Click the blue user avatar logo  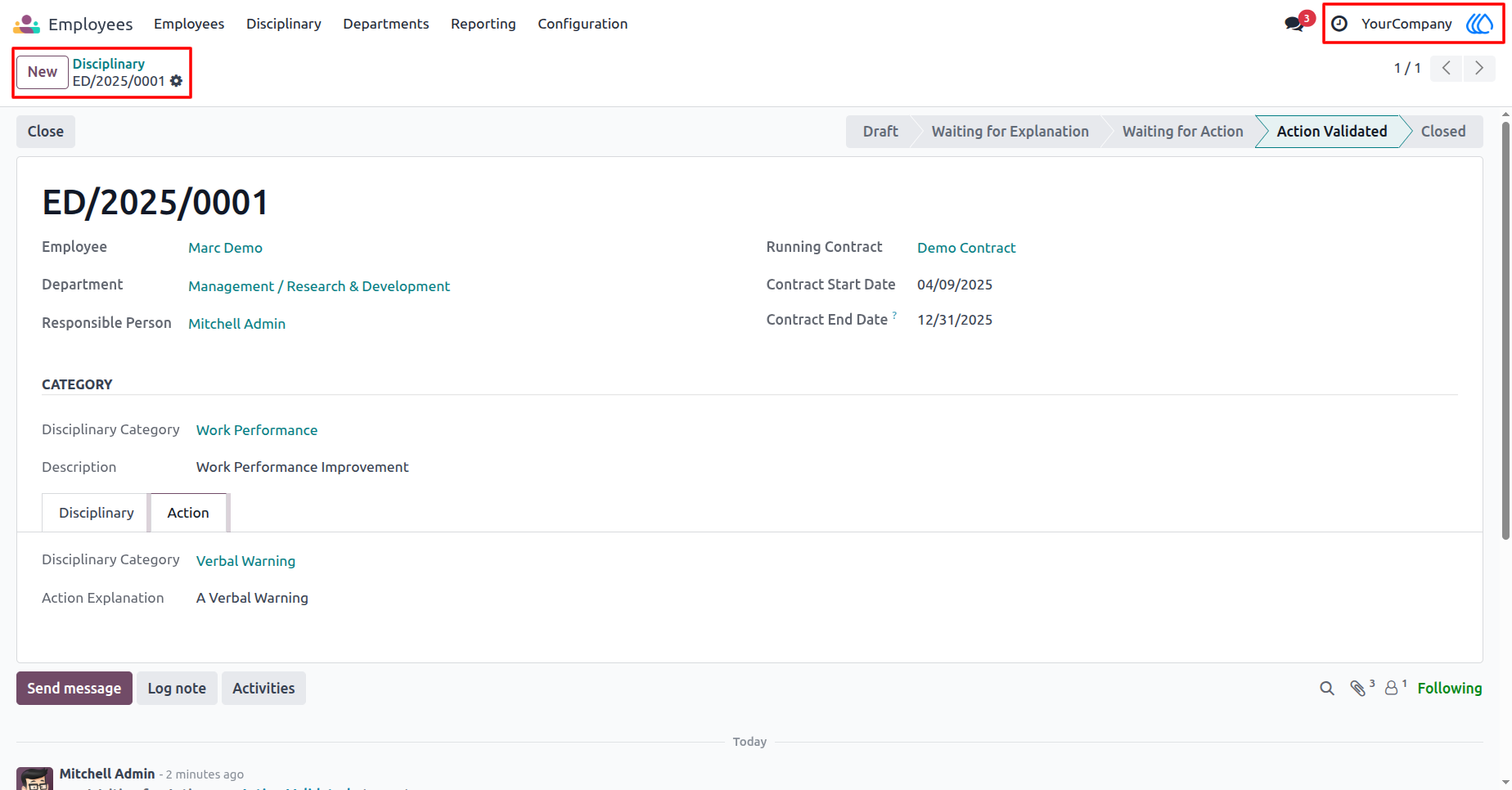[x=1479, y=24]
